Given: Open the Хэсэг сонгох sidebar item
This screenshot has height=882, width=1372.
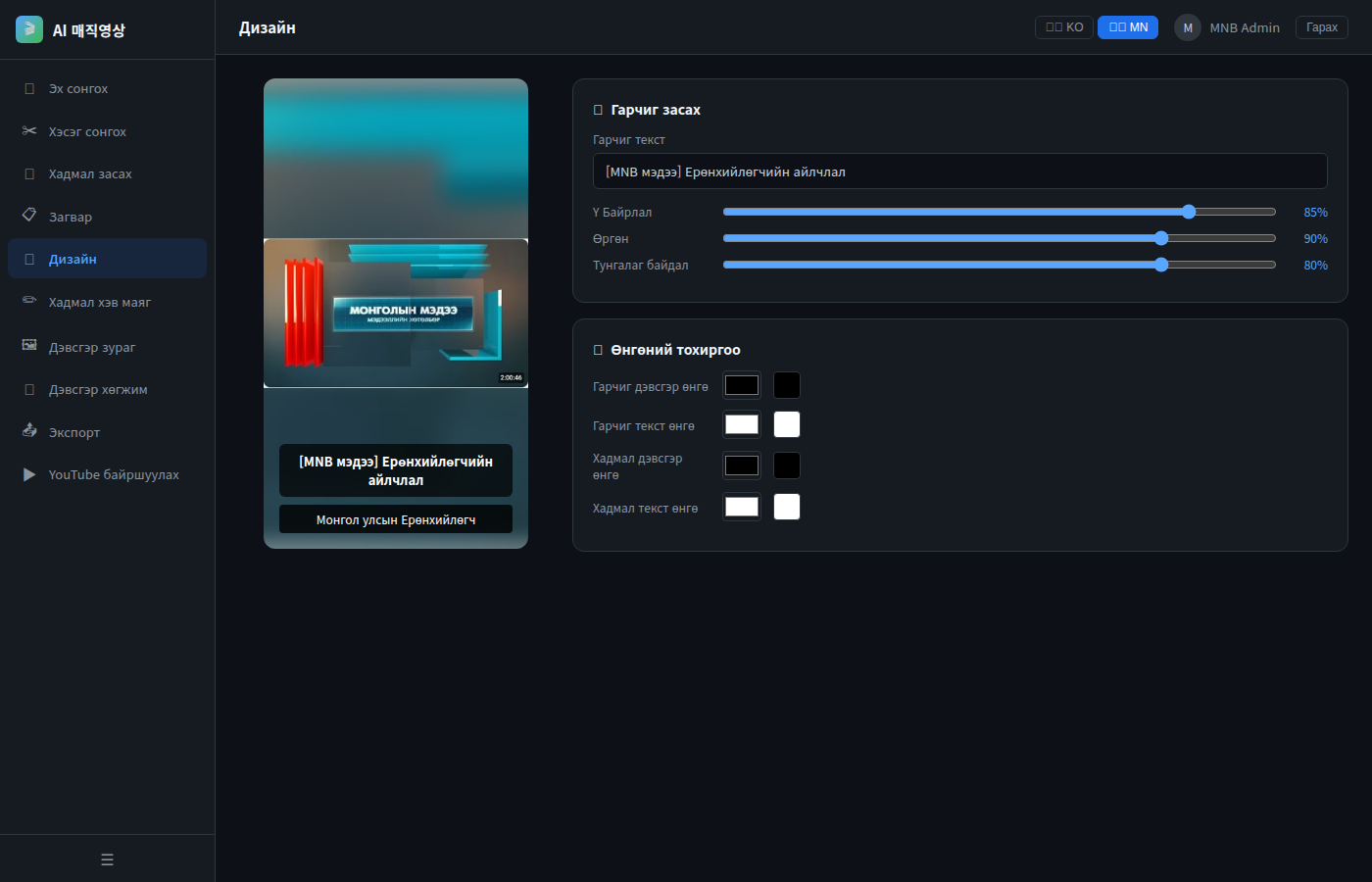Looking at the screenshot, I should click(x=107, y=131).
